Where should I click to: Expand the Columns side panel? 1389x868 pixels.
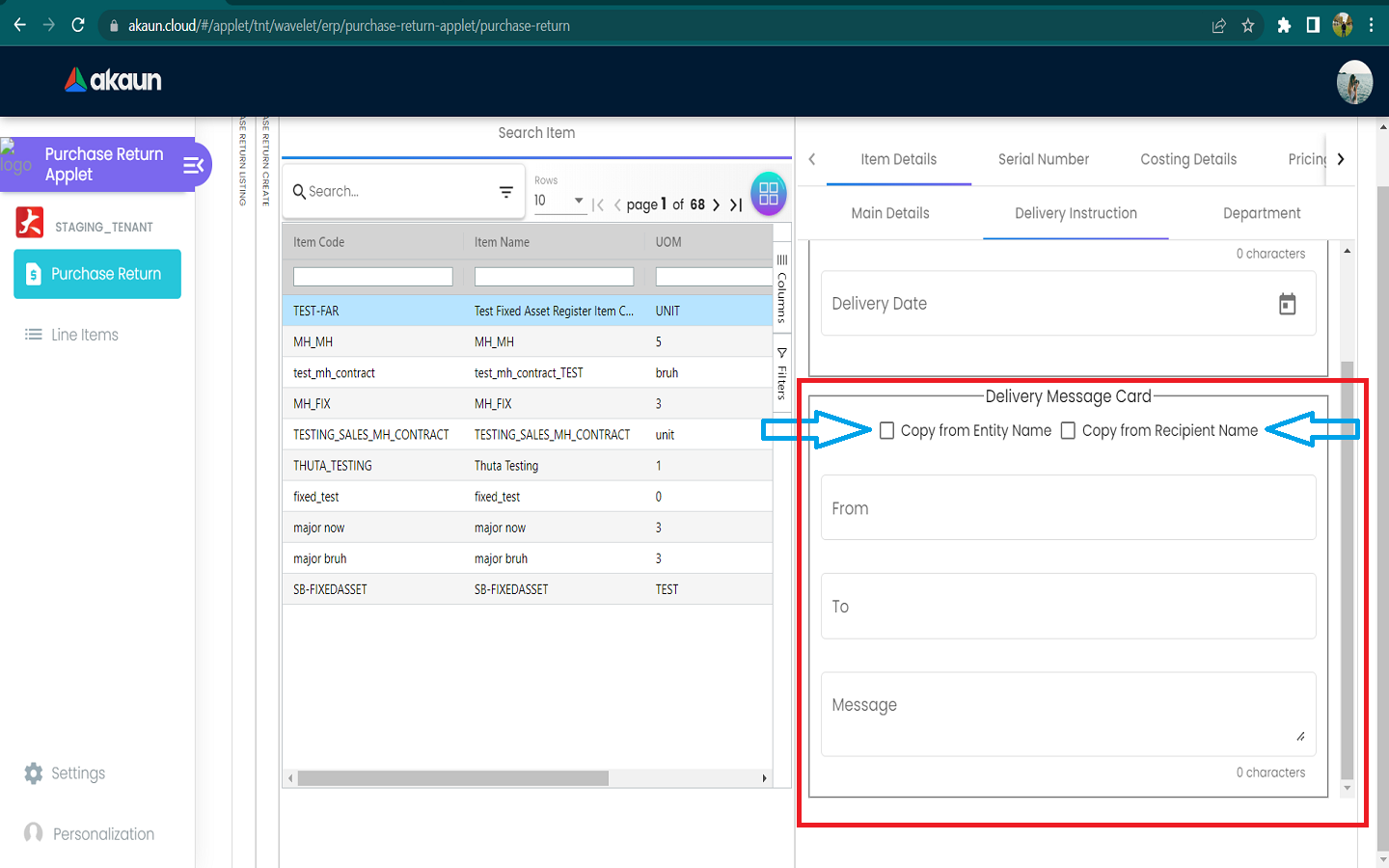[x=782, y=287]
